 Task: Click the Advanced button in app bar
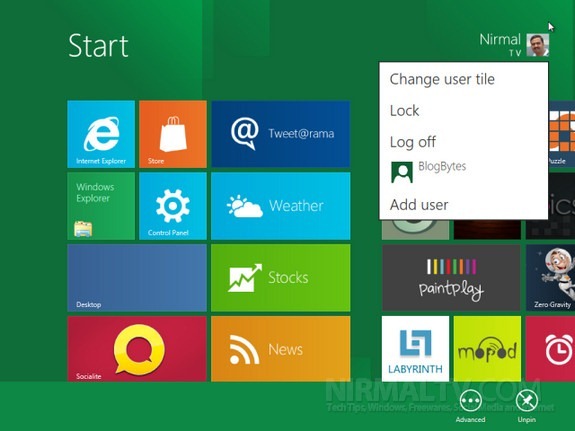click(470, 406)
